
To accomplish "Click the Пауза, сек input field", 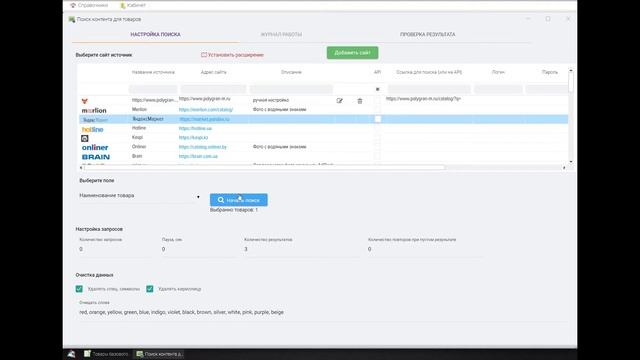I will 199,249.
